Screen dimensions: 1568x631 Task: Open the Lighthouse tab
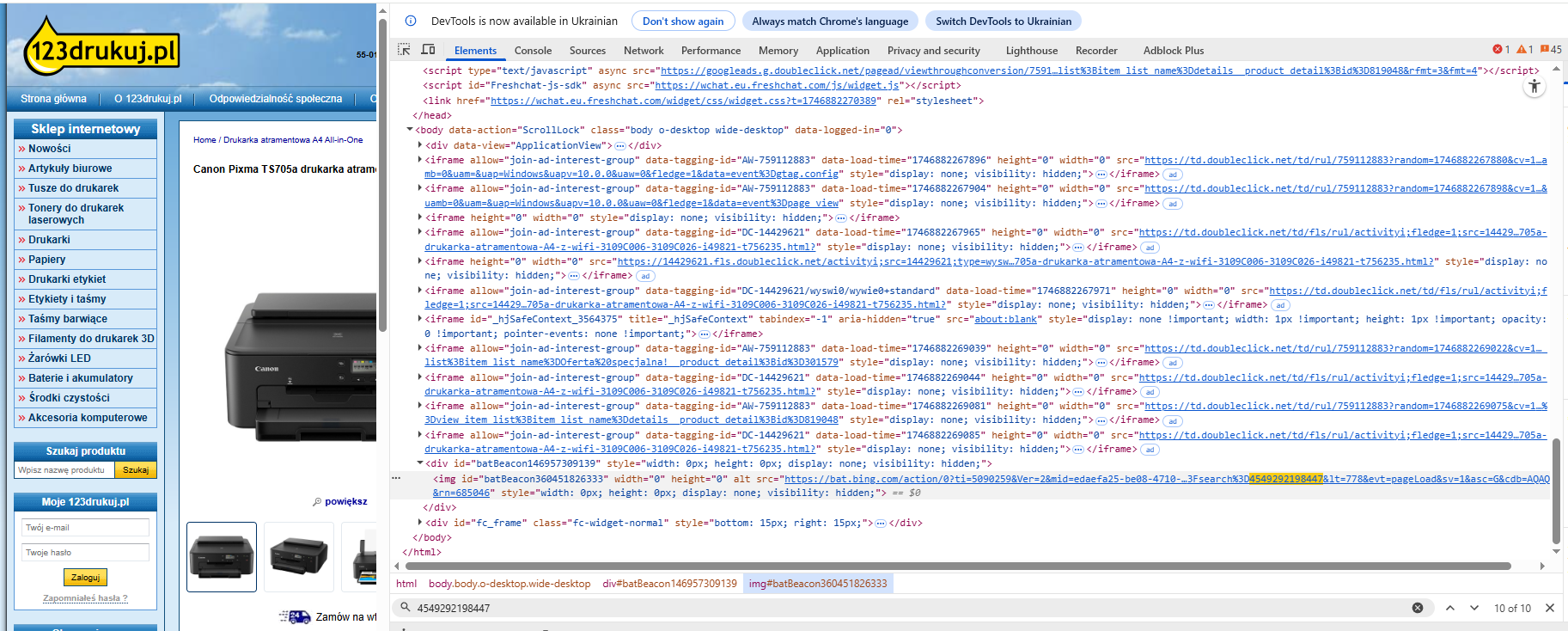pyautogui.click(x=1032, y=51)
